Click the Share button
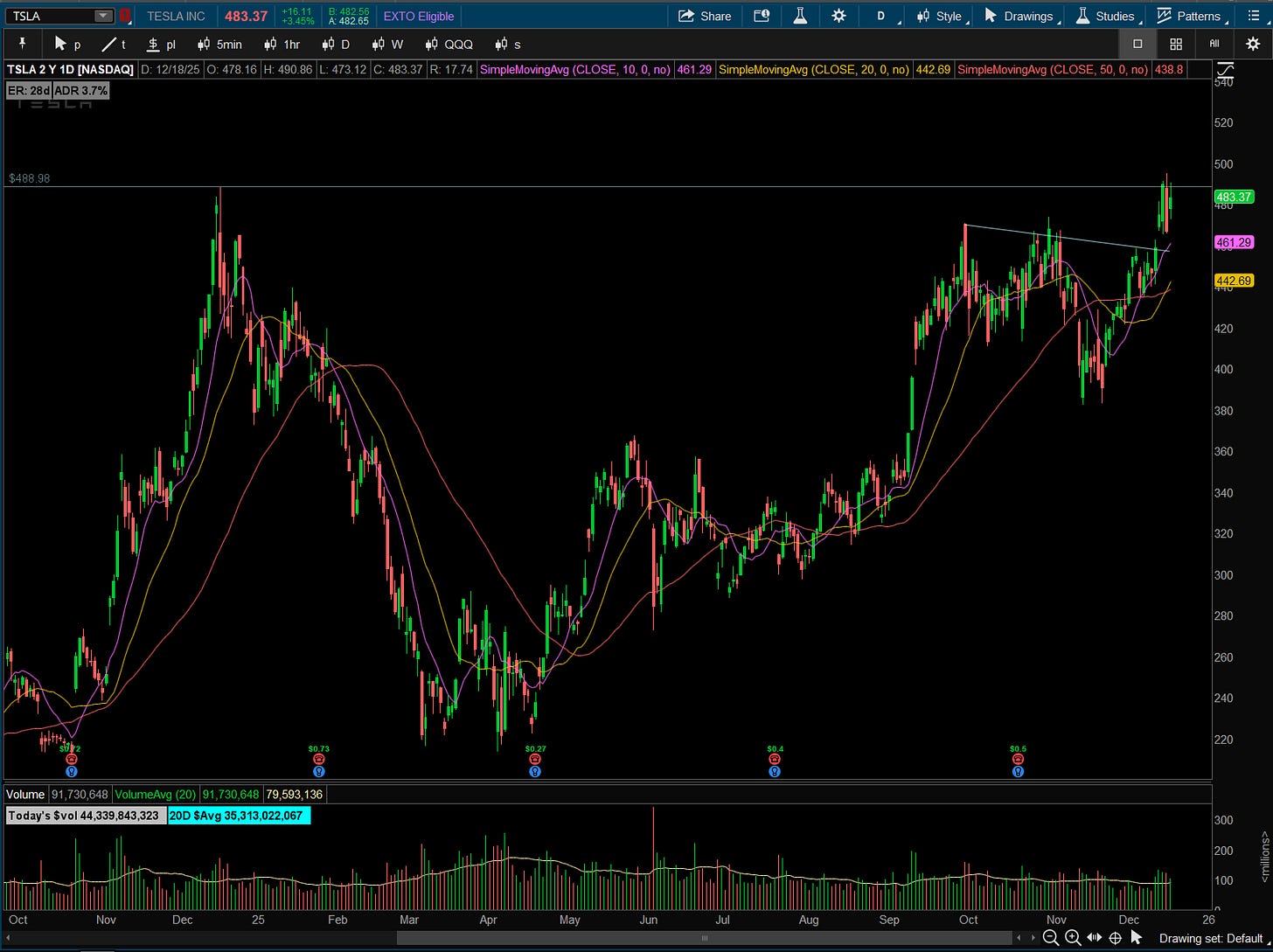 pos(705,16)
